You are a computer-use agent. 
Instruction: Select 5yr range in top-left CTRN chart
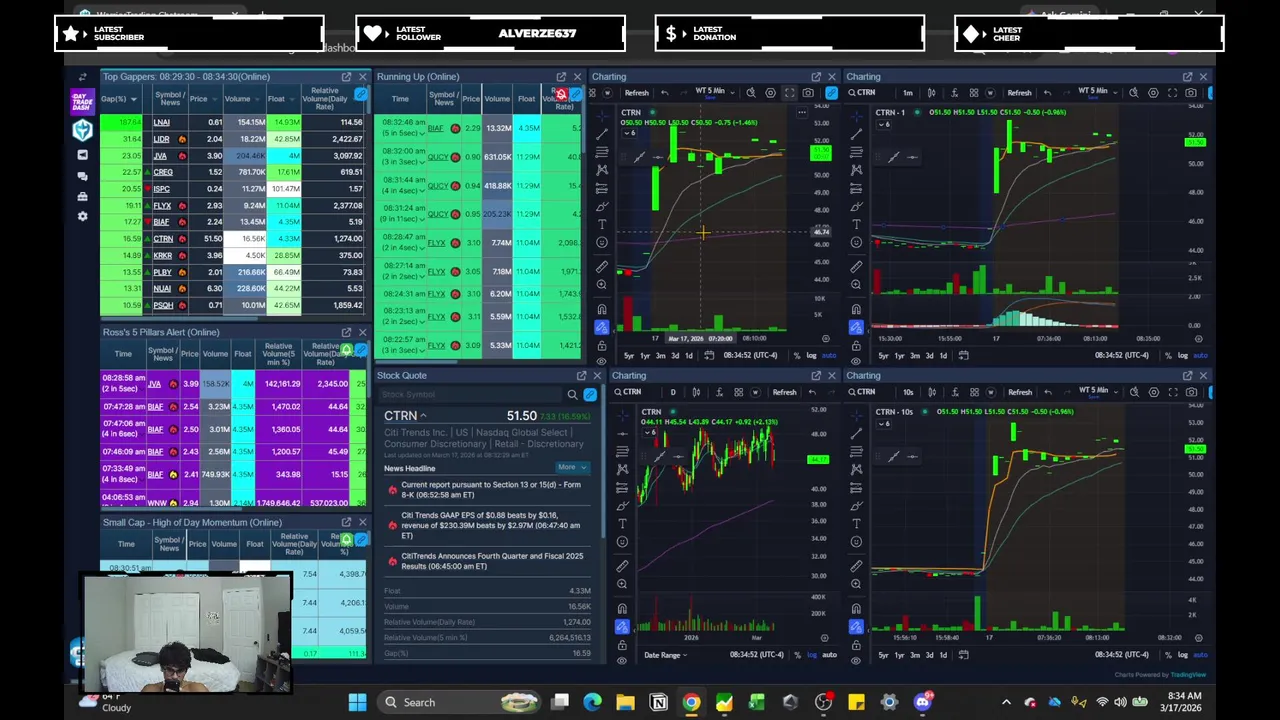tap(629, 356)
